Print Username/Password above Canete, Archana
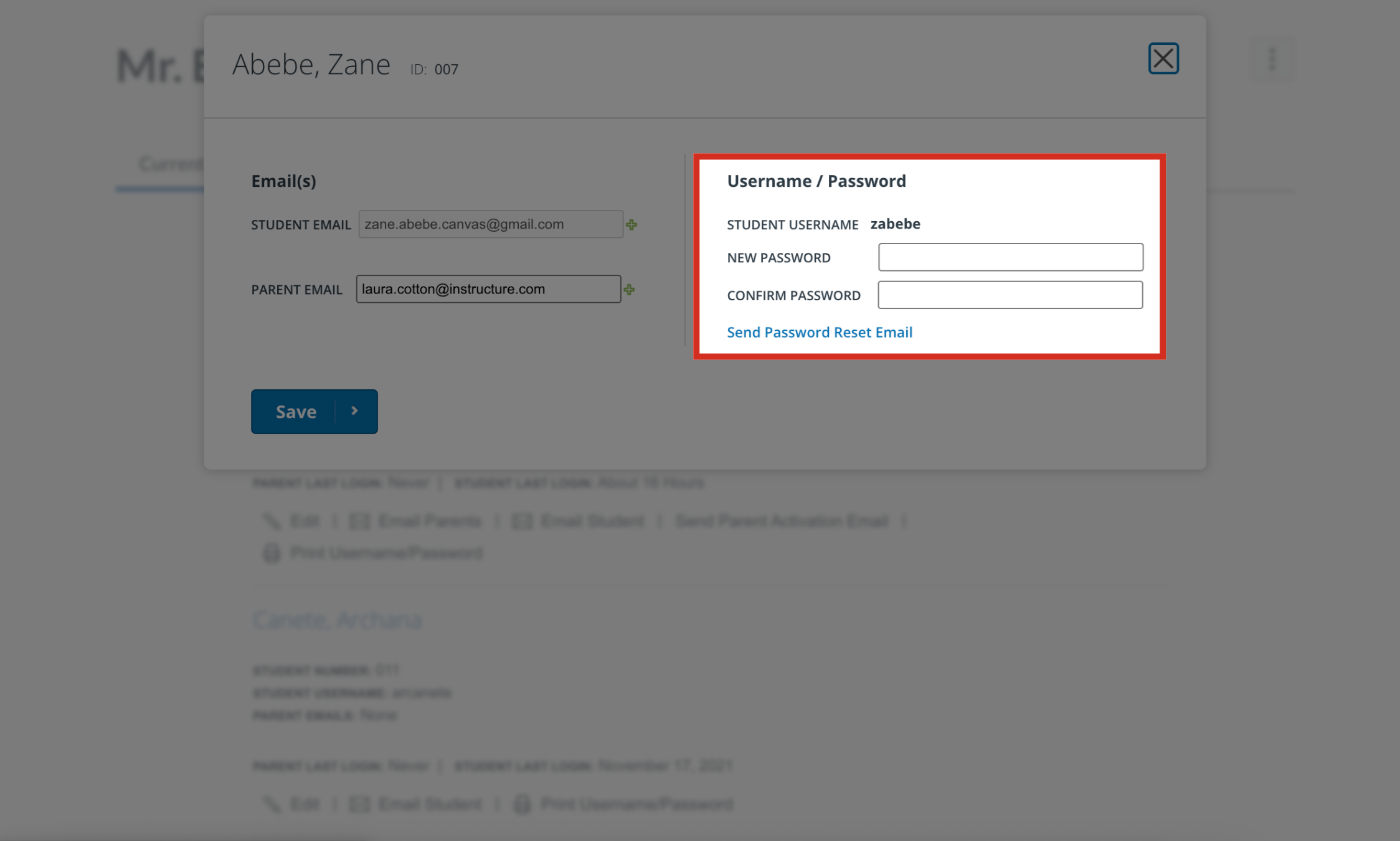Screen dimensions: 1400x841 point(374,553)
